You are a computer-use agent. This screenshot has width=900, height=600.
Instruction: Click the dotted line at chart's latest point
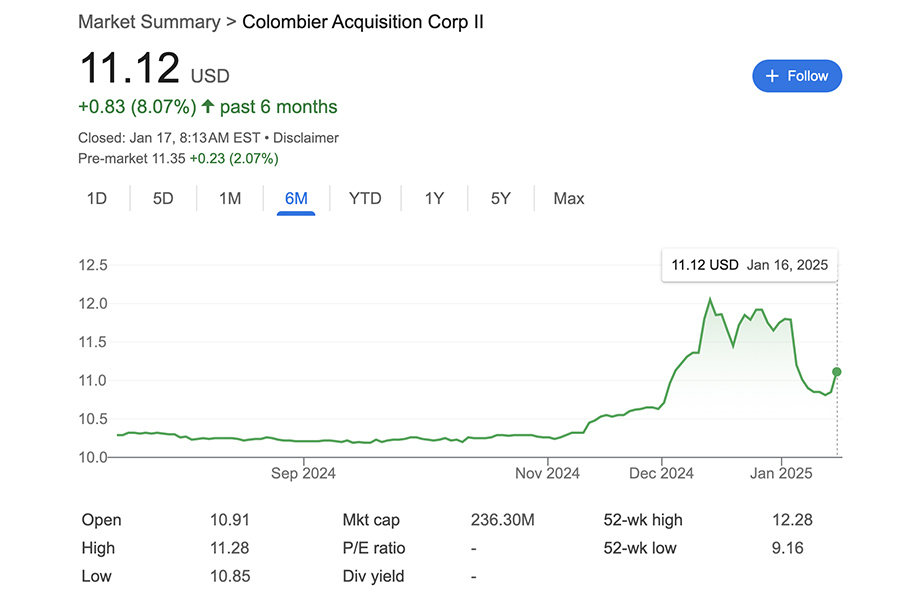pyautogui.click(x=836, y=420)
